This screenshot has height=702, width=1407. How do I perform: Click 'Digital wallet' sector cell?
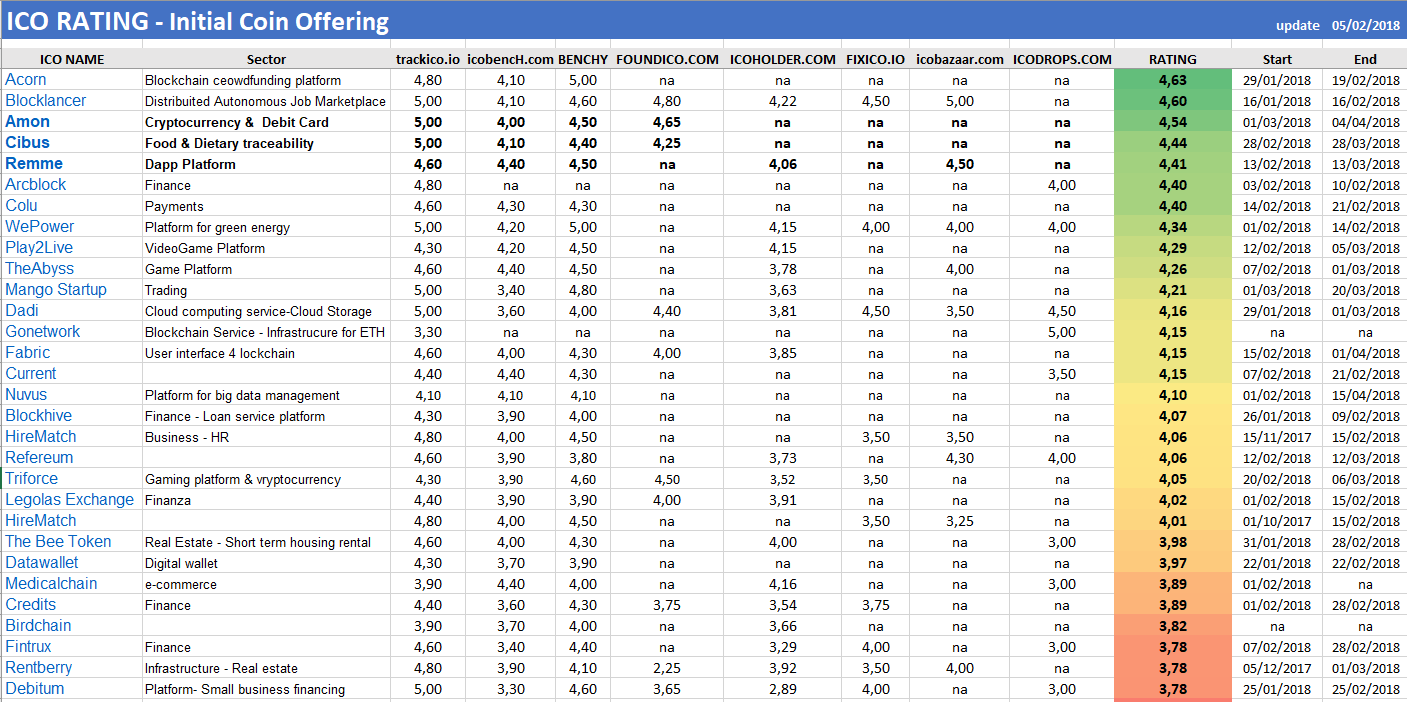click(181, 563)
